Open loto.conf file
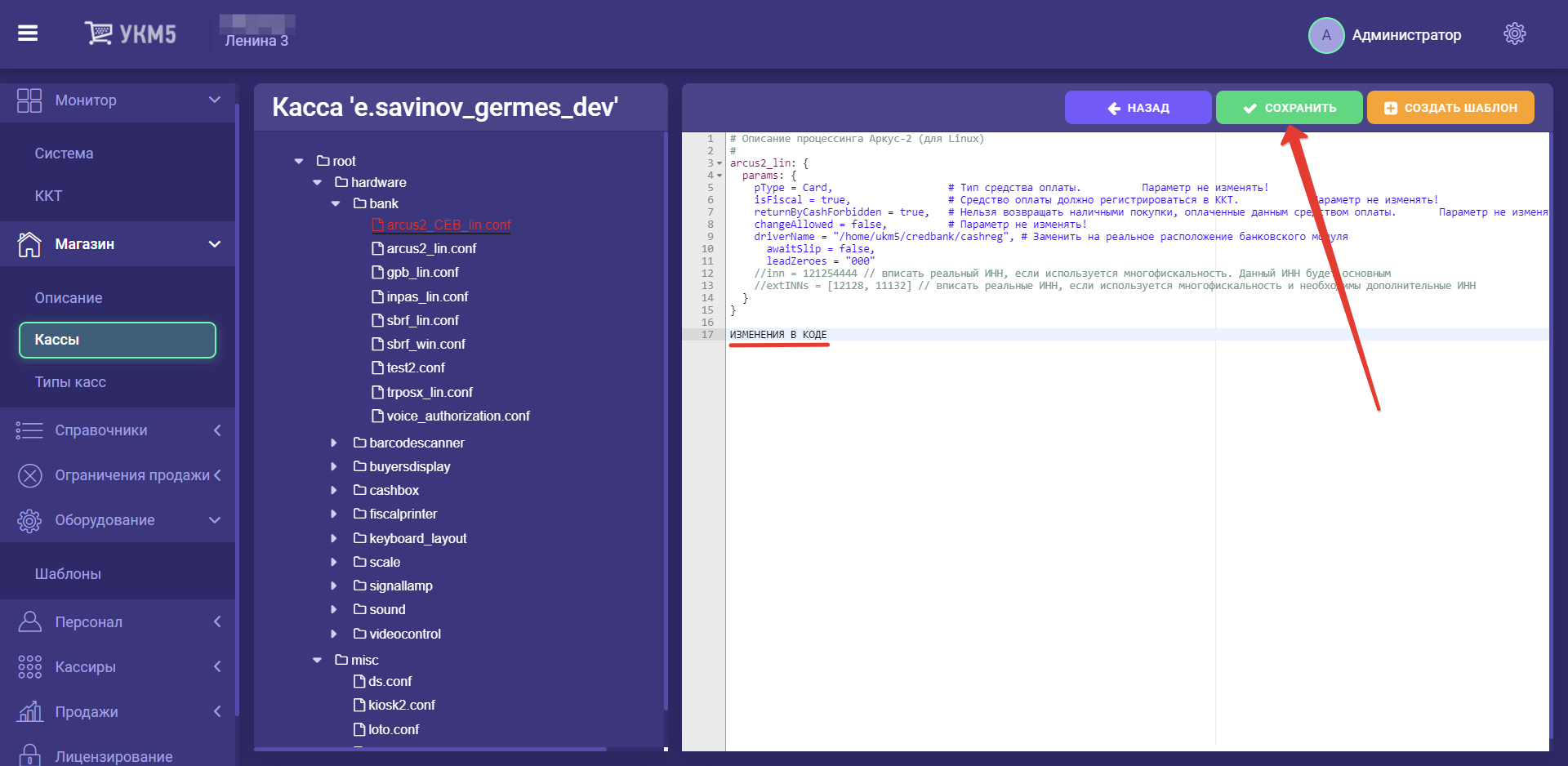This screenshot has height=766, width=1568. click(394, 729)
